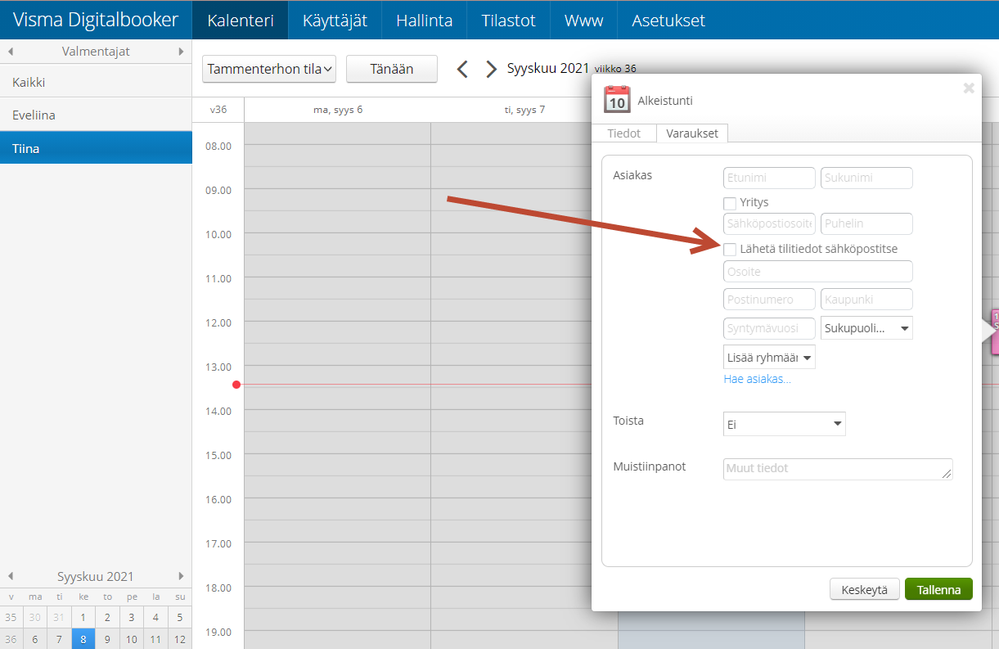Screen dimensions: 999x649
Task: Open the Tammenterhon tila dropdown
Action: (269, 69)
